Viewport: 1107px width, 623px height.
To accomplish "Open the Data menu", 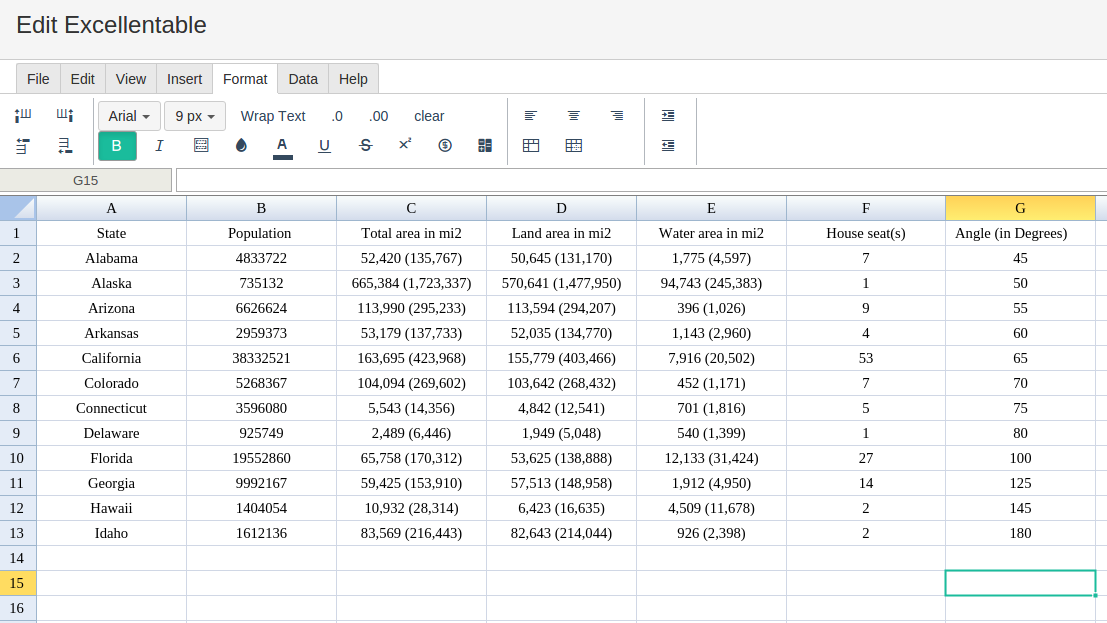I will click(303, 79).
